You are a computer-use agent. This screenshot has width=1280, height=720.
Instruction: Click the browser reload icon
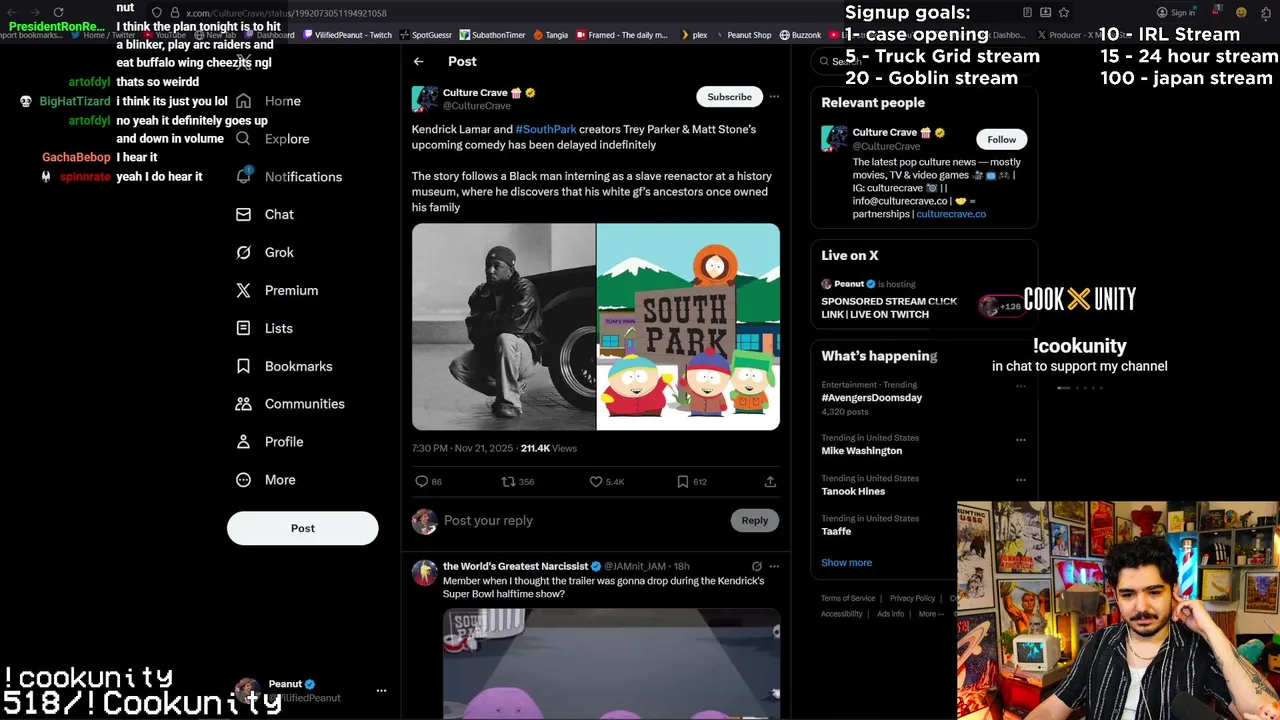click(x=58, y=12)
